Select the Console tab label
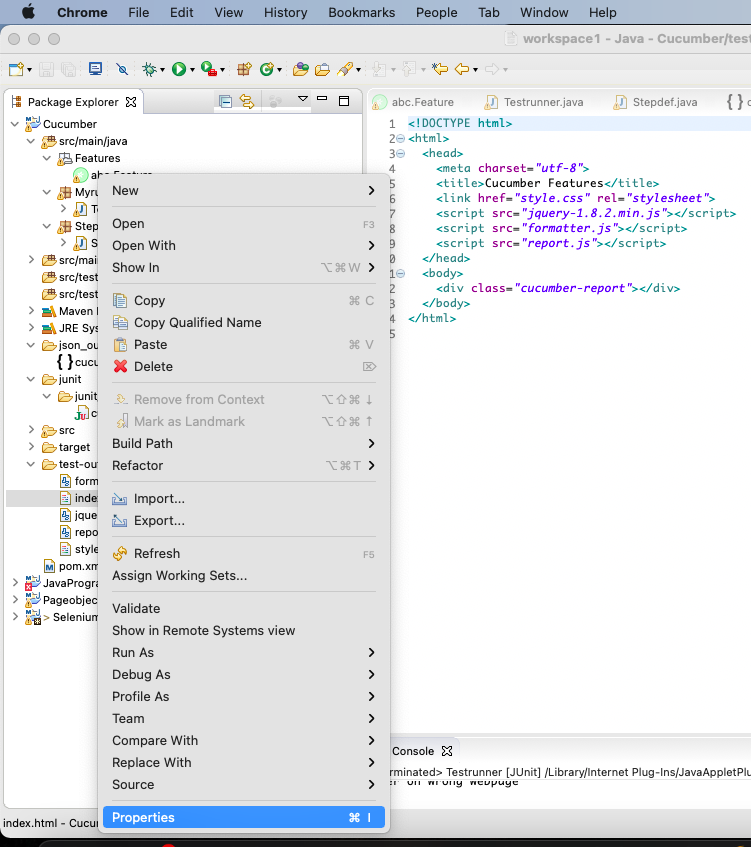Viewport: 751px width, 847px height. point(413,751)
